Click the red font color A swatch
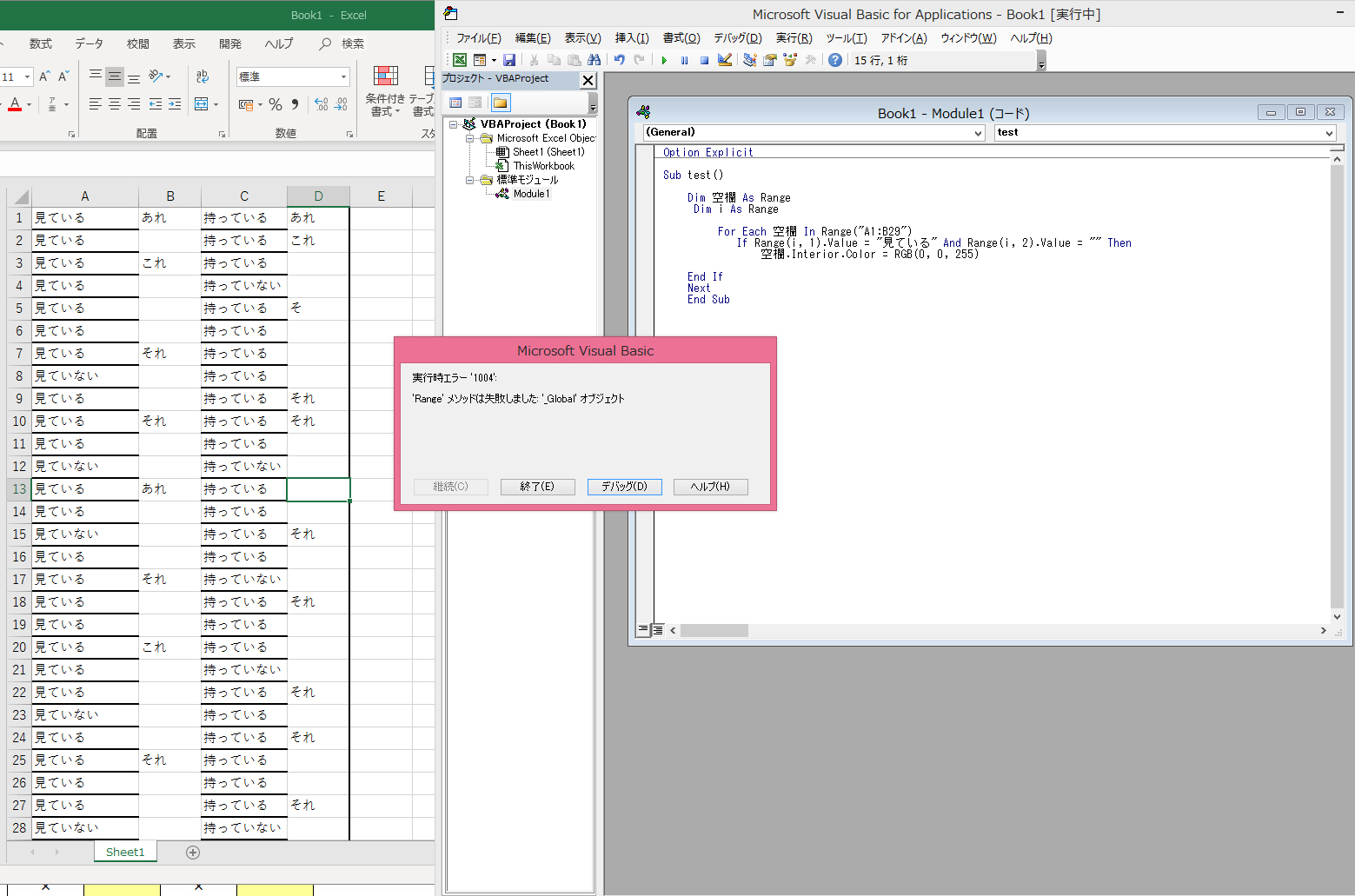1355x896 pixels. tap(15, 104)
